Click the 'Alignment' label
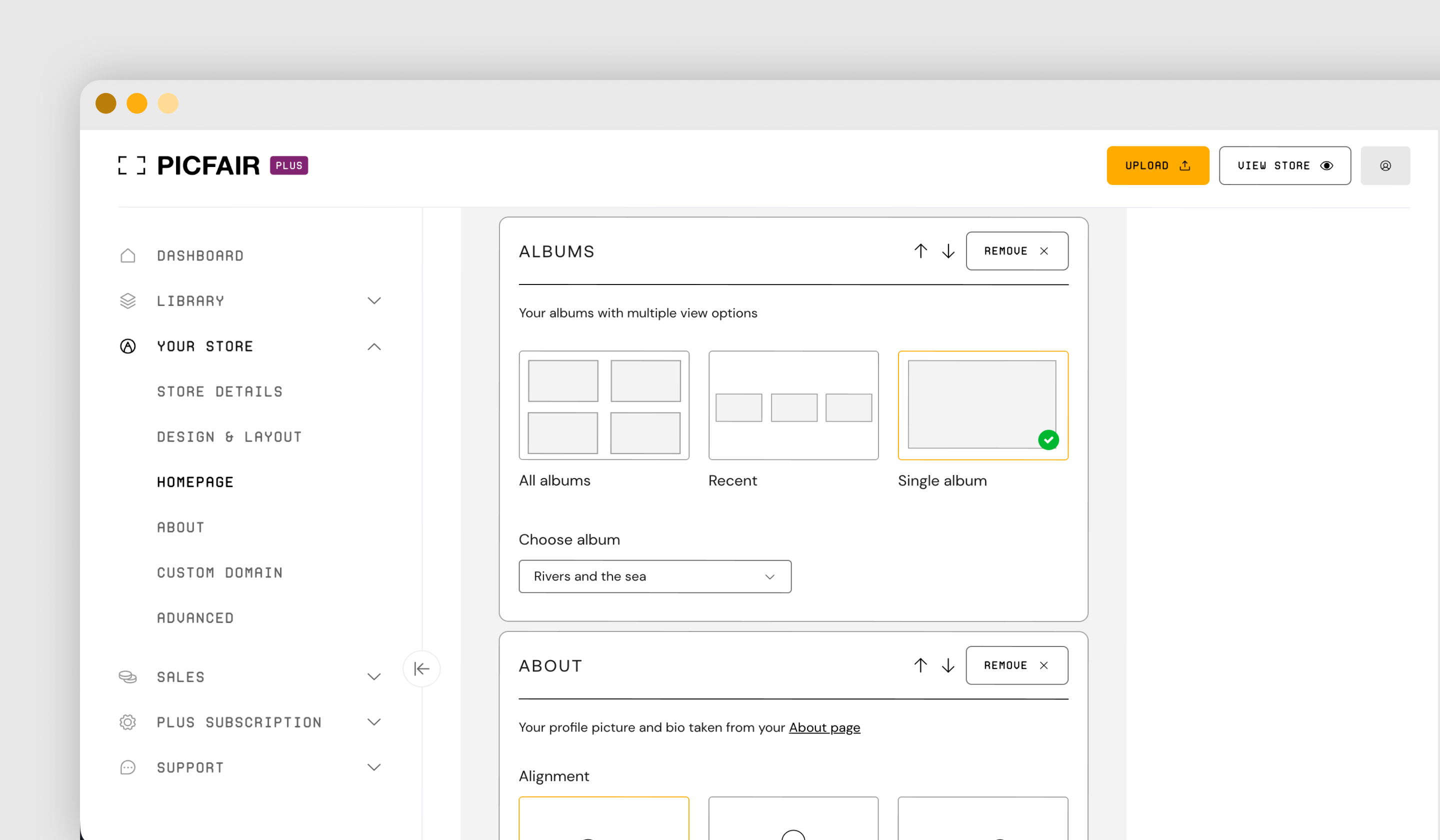Screen dimensions: 1440x840 [553, 776]
